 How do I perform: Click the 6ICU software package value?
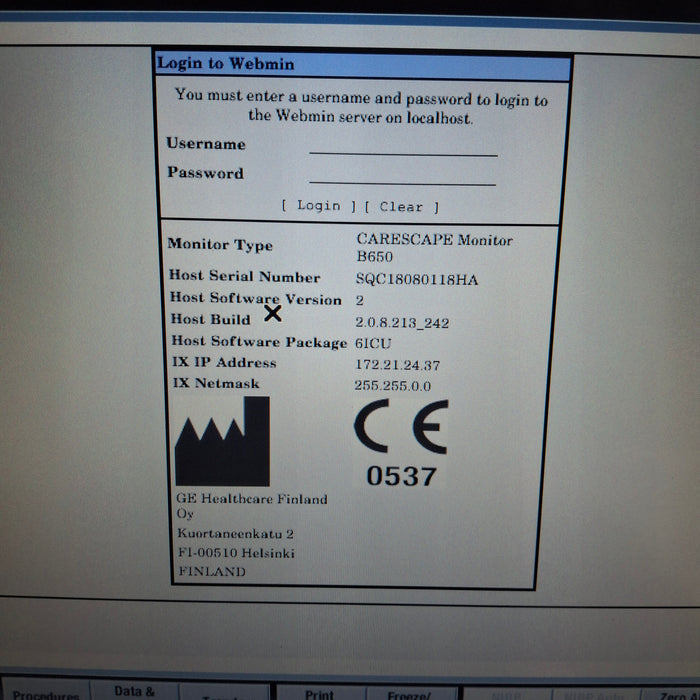[373, 343]
